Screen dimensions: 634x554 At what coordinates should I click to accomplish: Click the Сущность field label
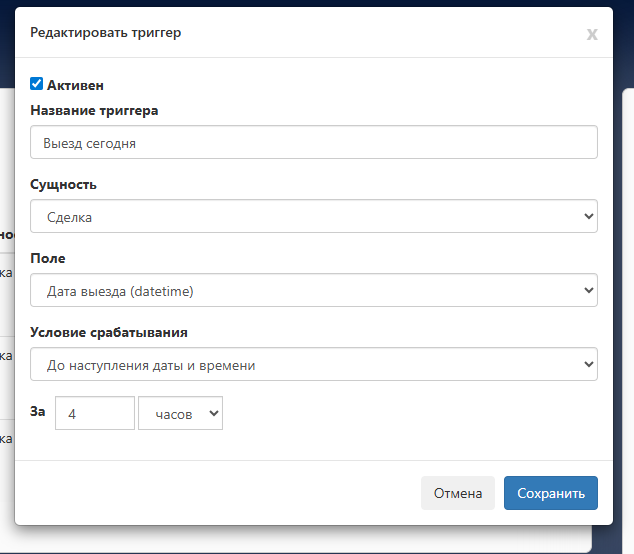pyautogui.click(x=64, y=184)
